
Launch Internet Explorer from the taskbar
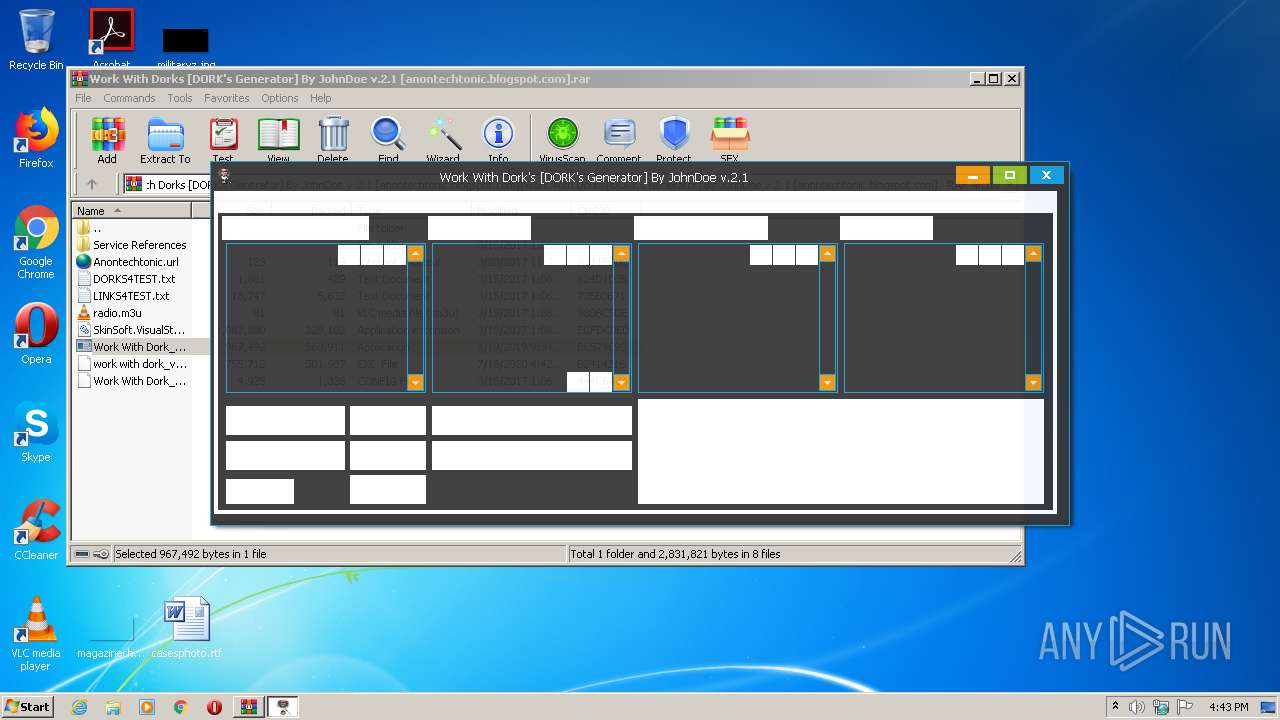pos(79,707)
